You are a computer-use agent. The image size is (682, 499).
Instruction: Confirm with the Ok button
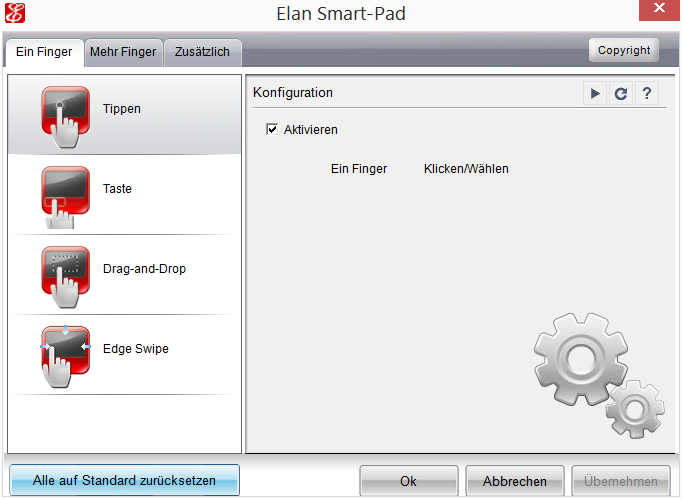[408, 481]
